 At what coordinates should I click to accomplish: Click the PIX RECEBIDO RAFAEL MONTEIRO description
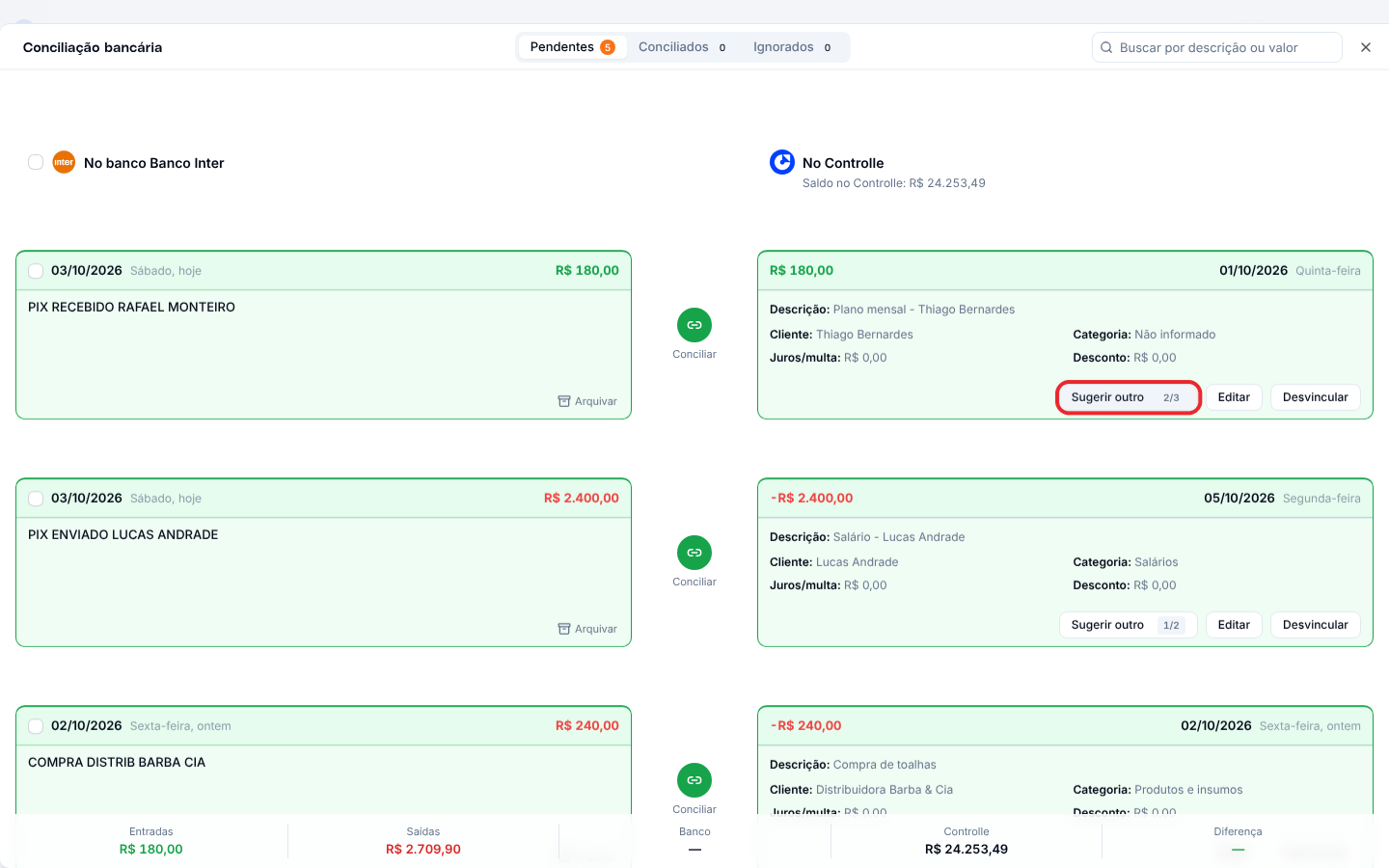(132, 308)
